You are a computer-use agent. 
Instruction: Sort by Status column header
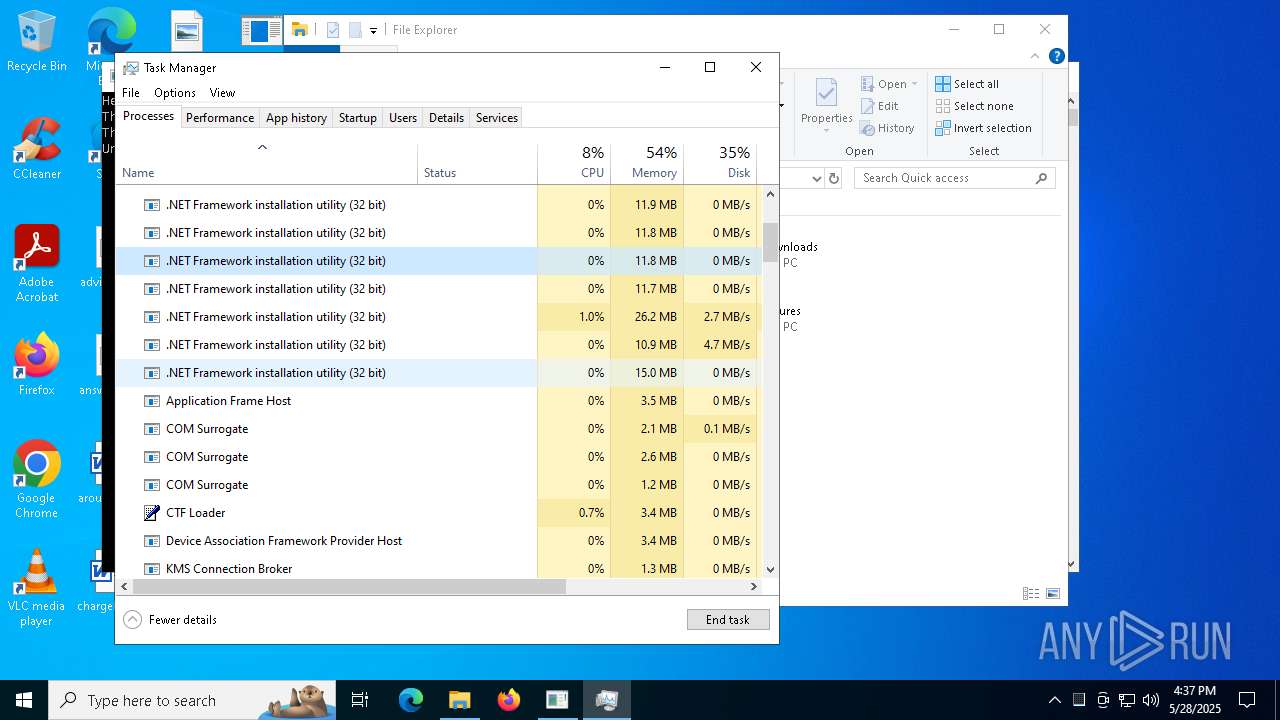click(x=477, y=164)
